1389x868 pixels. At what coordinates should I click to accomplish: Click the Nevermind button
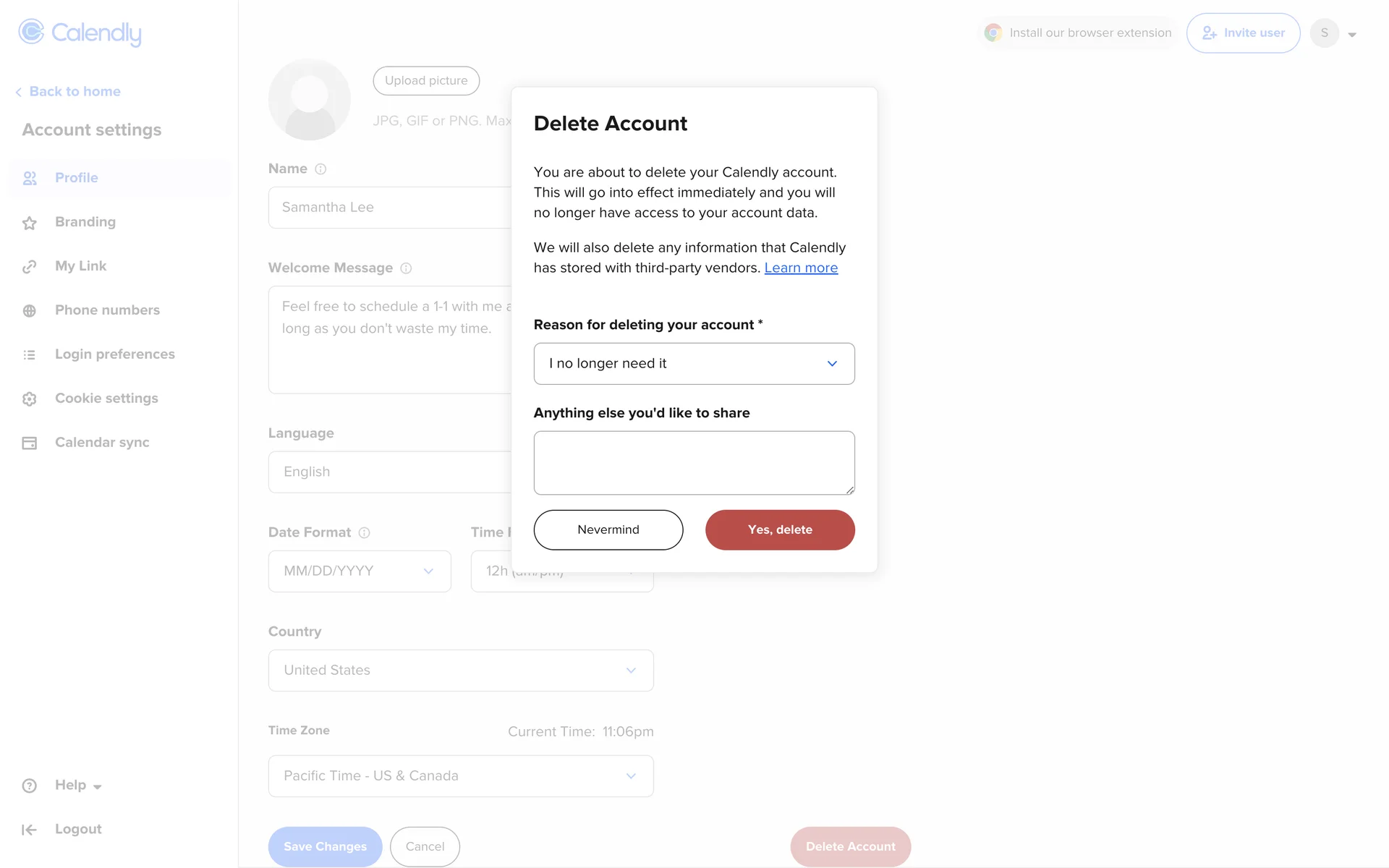[608, 530]
